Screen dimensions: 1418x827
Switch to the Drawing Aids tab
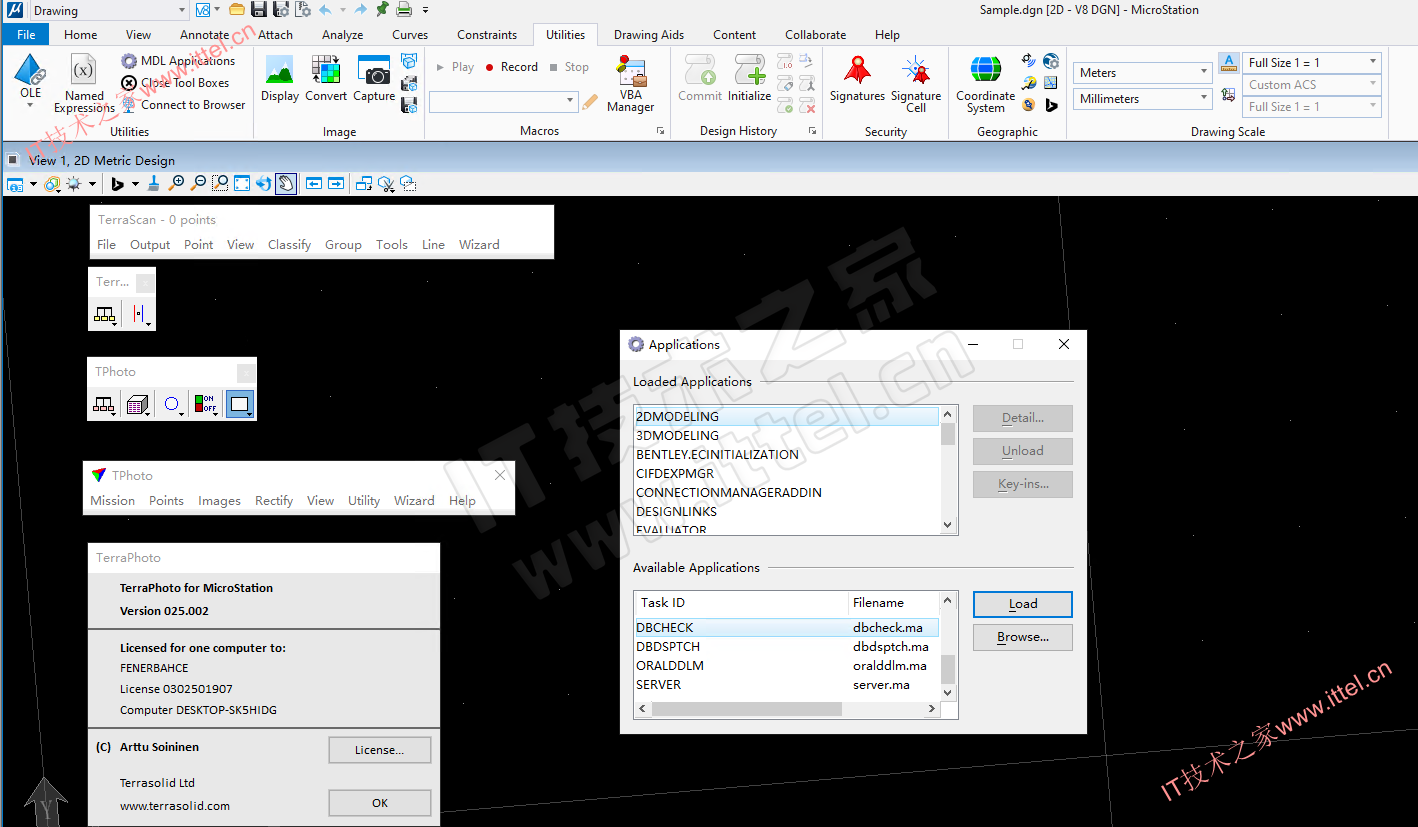coord(649,34)
